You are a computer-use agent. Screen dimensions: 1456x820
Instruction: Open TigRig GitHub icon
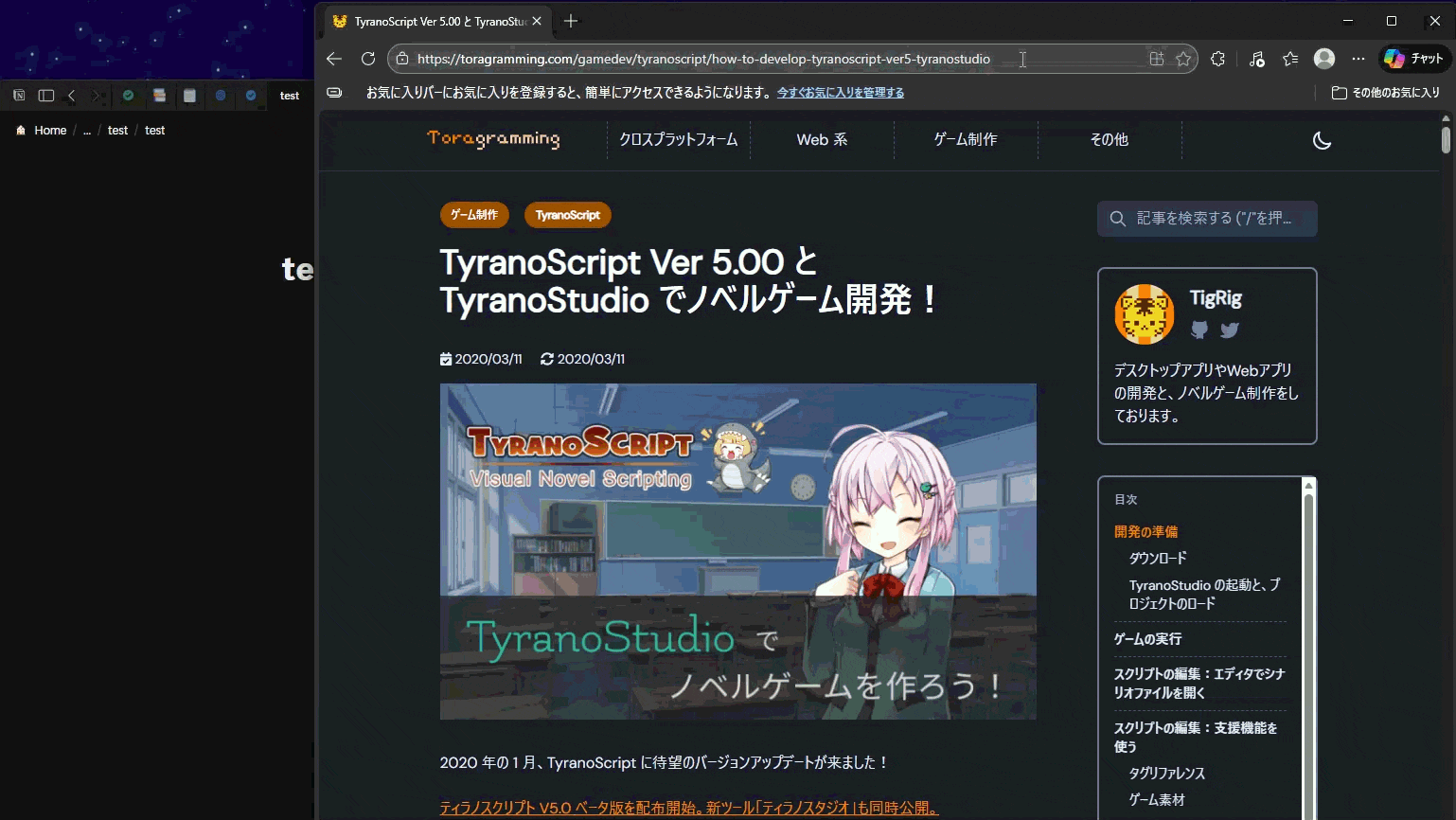[x=1199, y=330]
